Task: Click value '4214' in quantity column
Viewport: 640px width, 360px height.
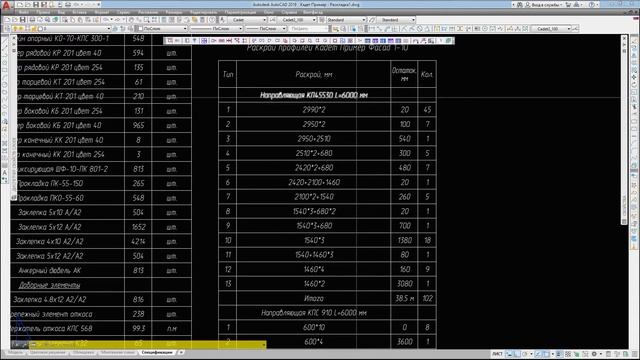Action: (x=138, y=241)
